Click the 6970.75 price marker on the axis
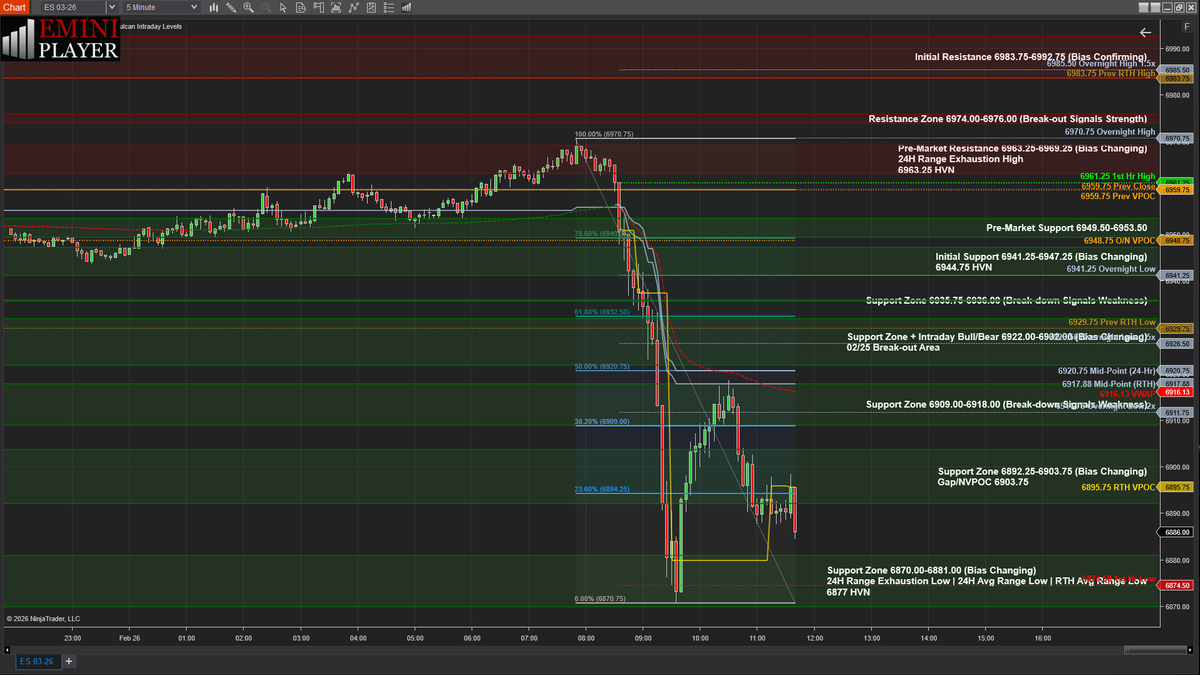Viewport: 1200px width, 675px height. coord(1176,138)
